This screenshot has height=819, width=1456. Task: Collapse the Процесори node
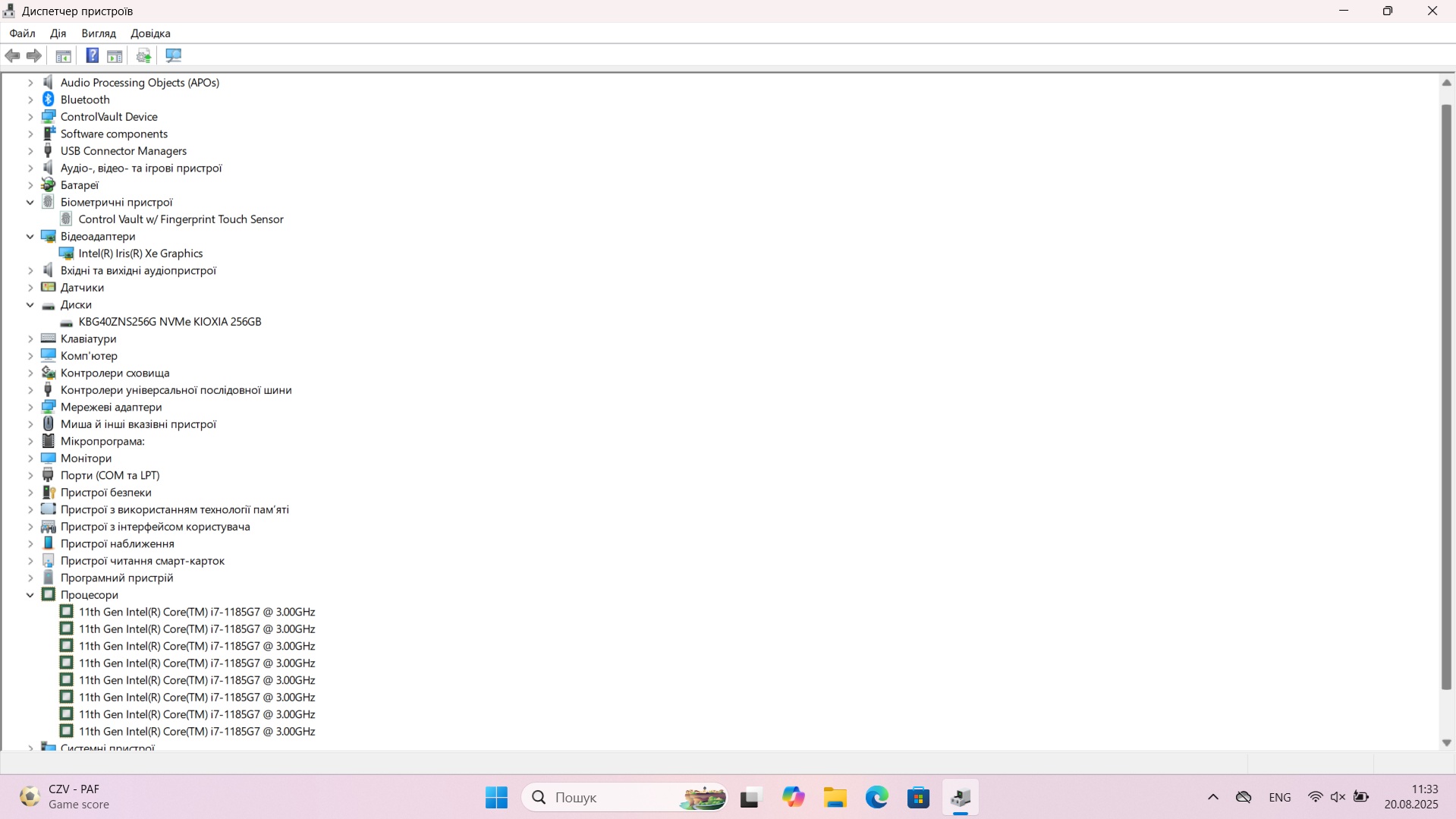(30, 595)
